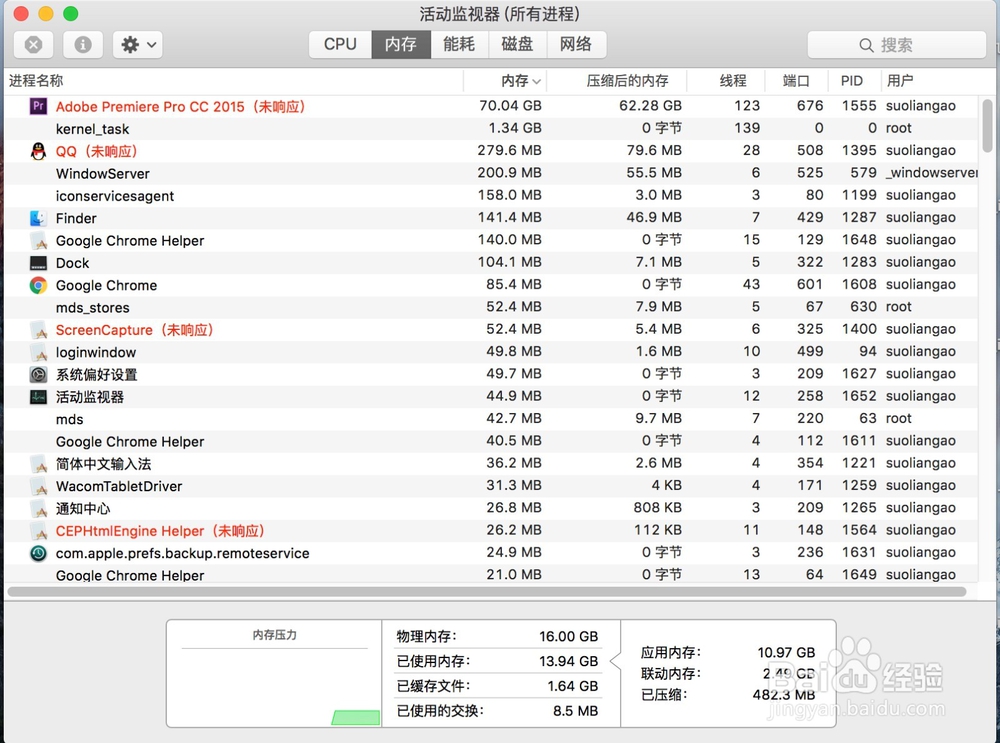Toggle sort order on 内存 column header
The width and height of the screenshot is (1000, 743).
[505, 81]
